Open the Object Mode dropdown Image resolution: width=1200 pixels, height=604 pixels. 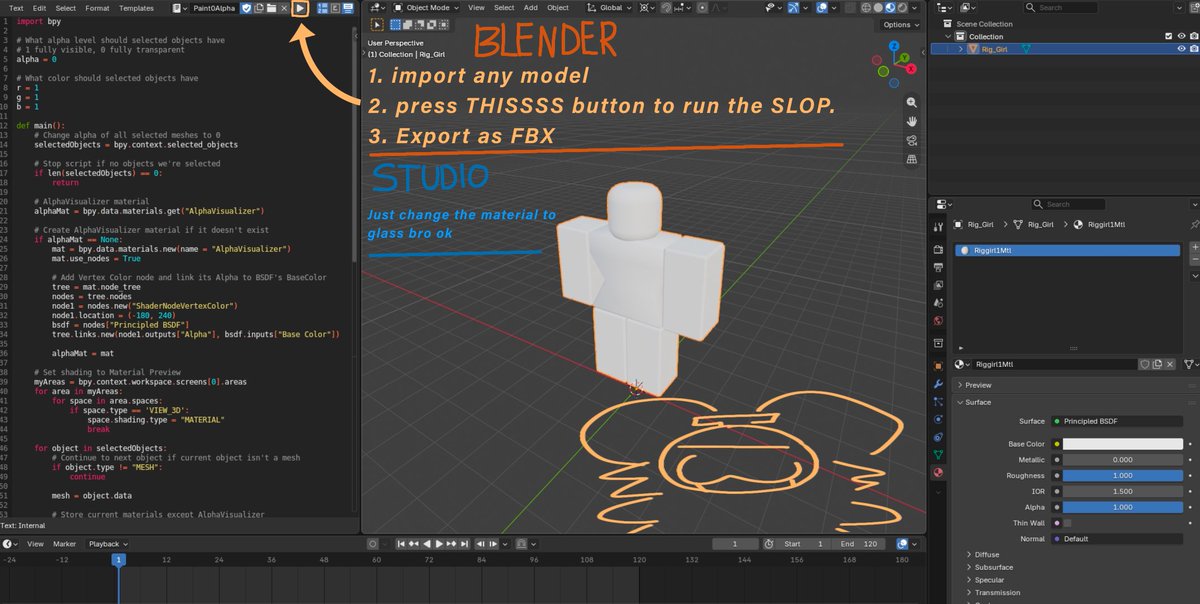click(426, 7)
